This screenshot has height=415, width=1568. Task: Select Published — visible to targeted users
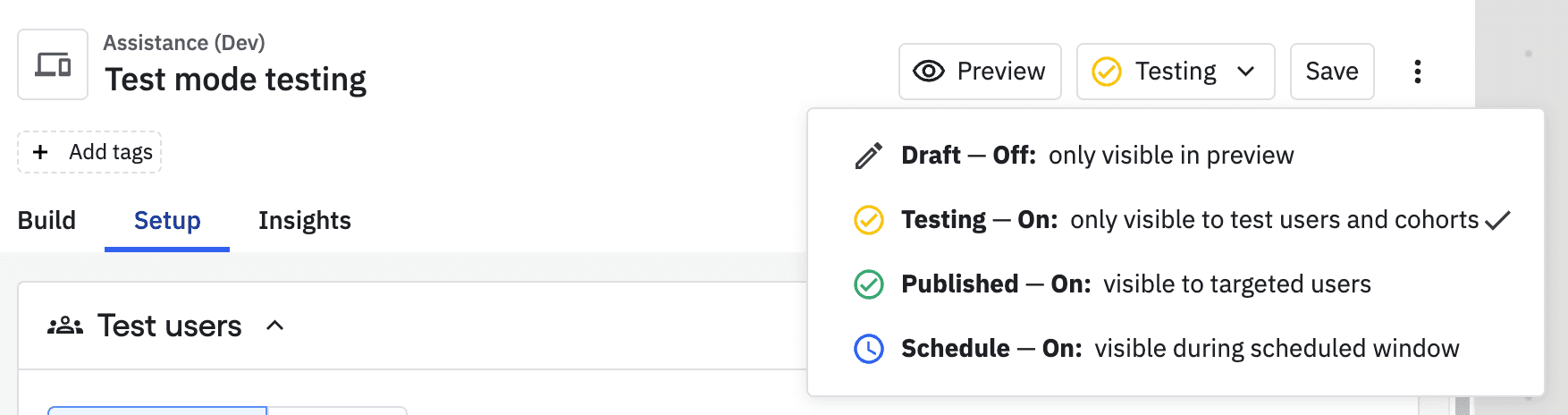pyautogui.click(x=1135, y=284)
